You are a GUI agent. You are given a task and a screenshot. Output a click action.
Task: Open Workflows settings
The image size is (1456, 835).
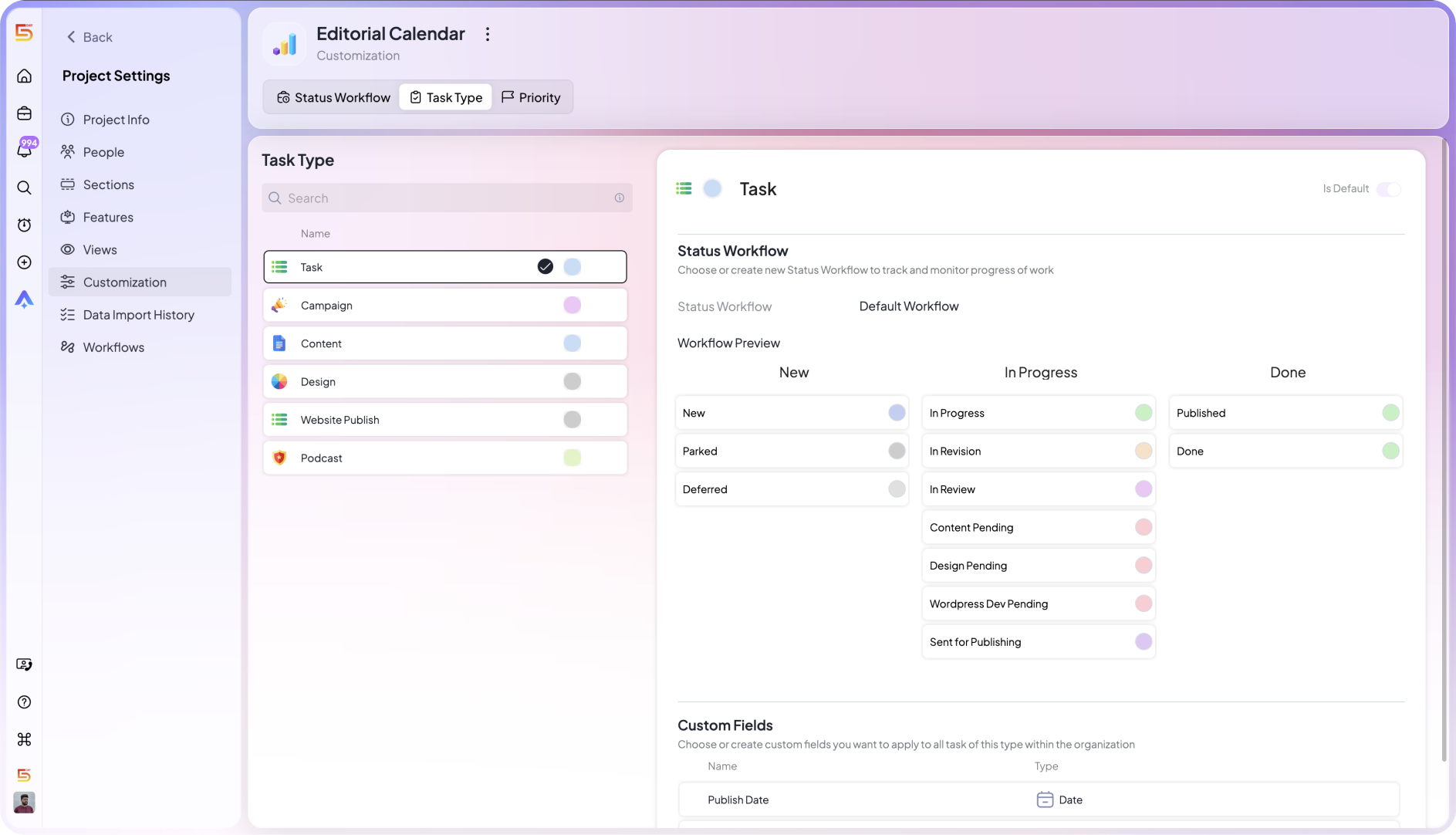140,347
